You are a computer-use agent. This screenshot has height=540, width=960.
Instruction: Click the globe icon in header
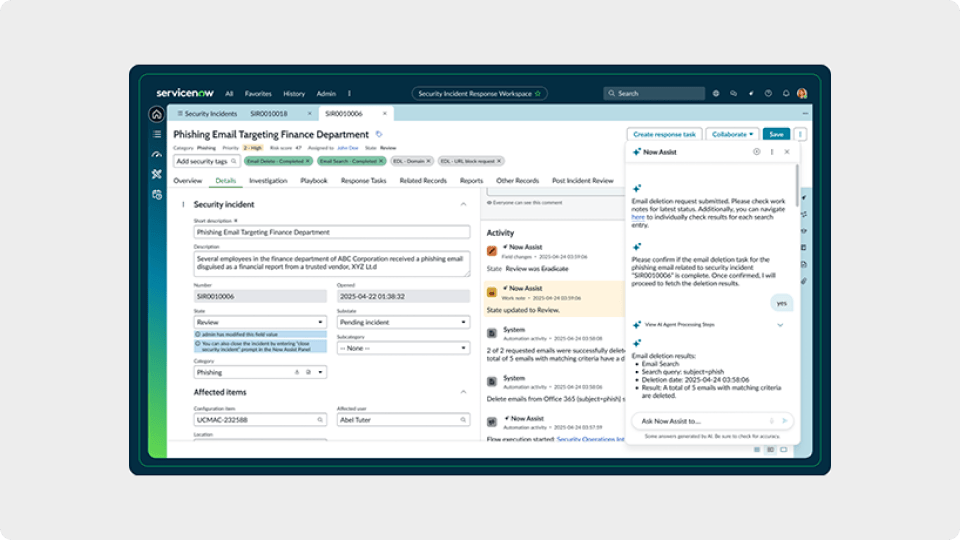coord(716,93)
